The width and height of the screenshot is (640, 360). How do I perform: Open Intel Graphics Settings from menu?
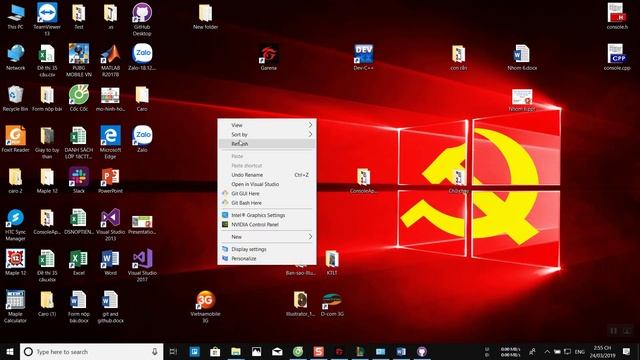tap(267, 215)
